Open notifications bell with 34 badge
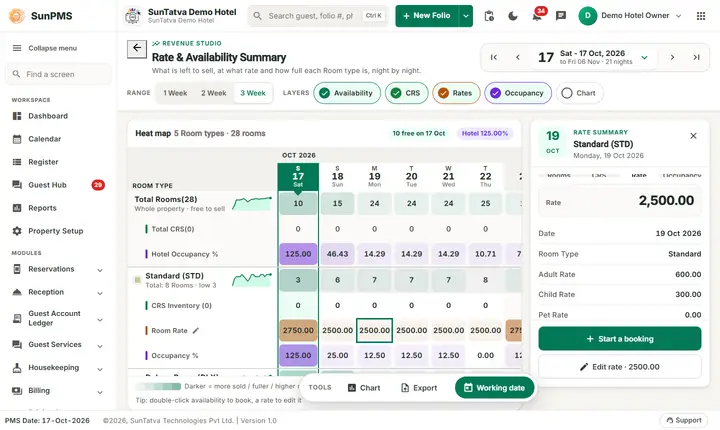This screenshot has height=430, width=720. pos(537,16)
